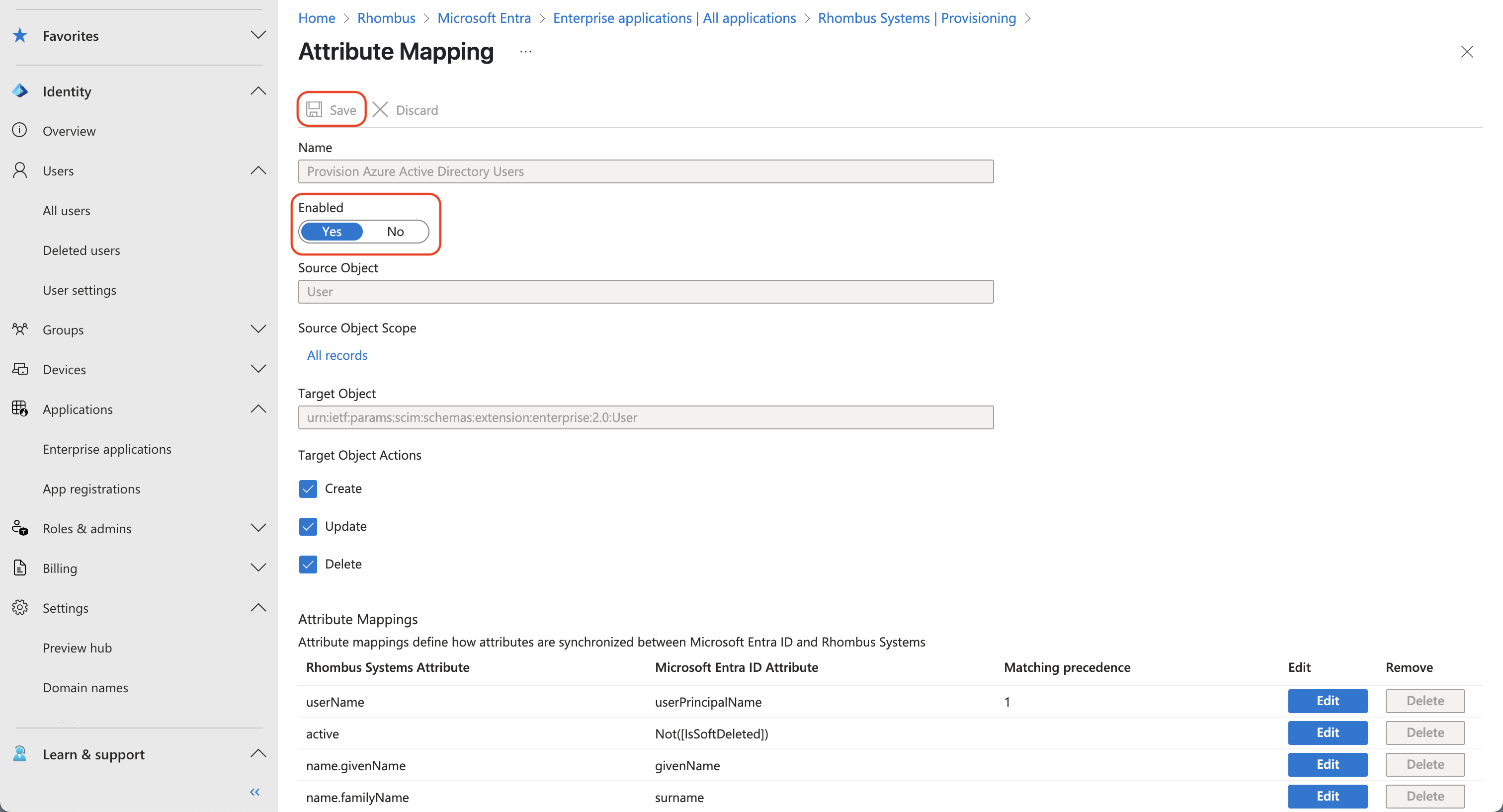The image size is (1503, 812).
Task: Click the Favorites star icon
Action: tap(20, 36)
